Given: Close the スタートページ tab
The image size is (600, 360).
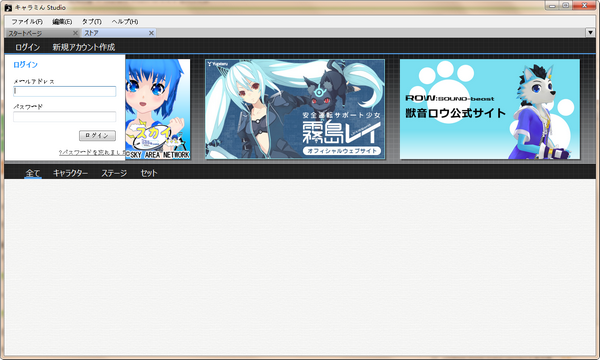Looking at the screenshot, I should (75, 33).
